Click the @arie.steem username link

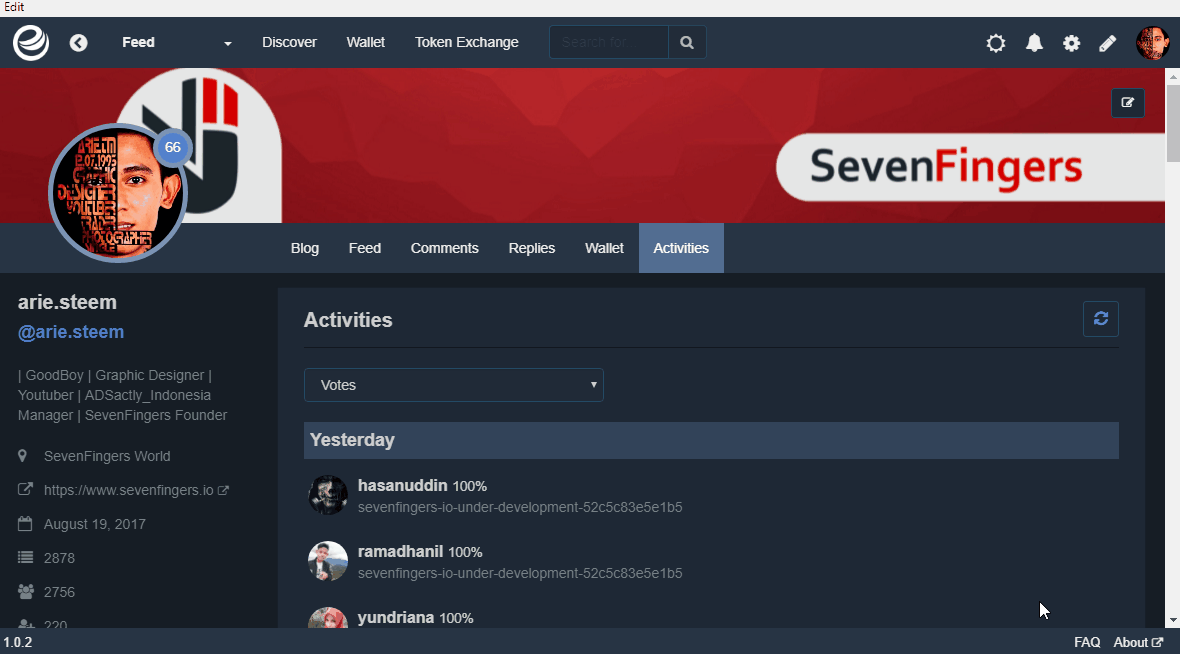[71, 332]
